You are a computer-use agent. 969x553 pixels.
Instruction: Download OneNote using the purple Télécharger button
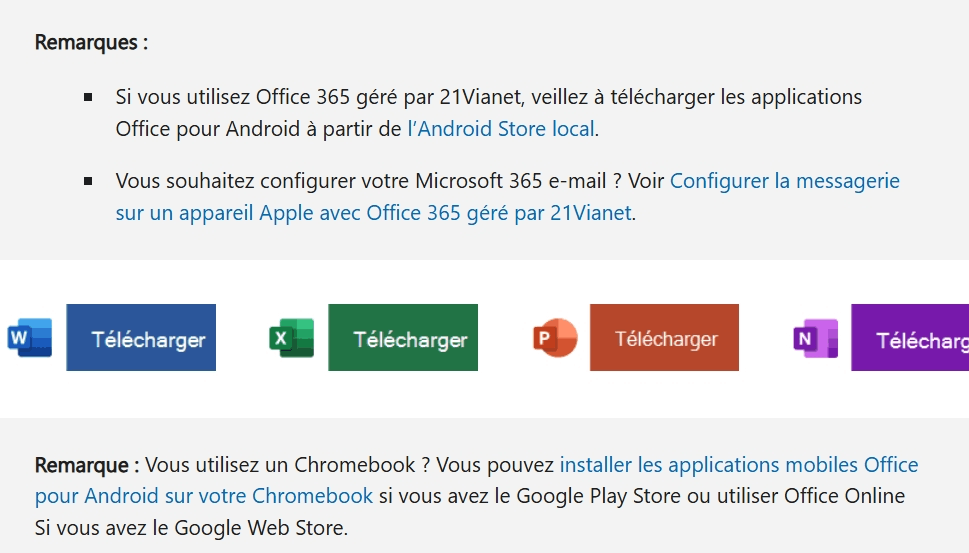point(910,337)
